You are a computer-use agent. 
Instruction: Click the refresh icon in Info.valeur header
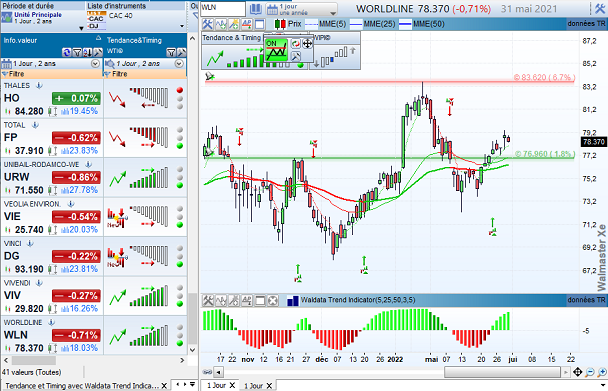point(66,52)
